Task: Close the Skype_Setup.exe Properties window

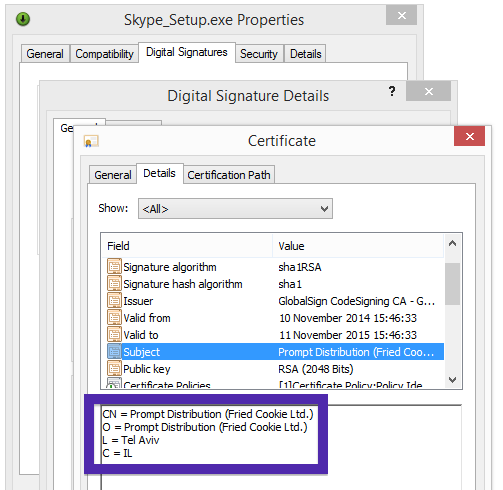Action: coord(401,15)
